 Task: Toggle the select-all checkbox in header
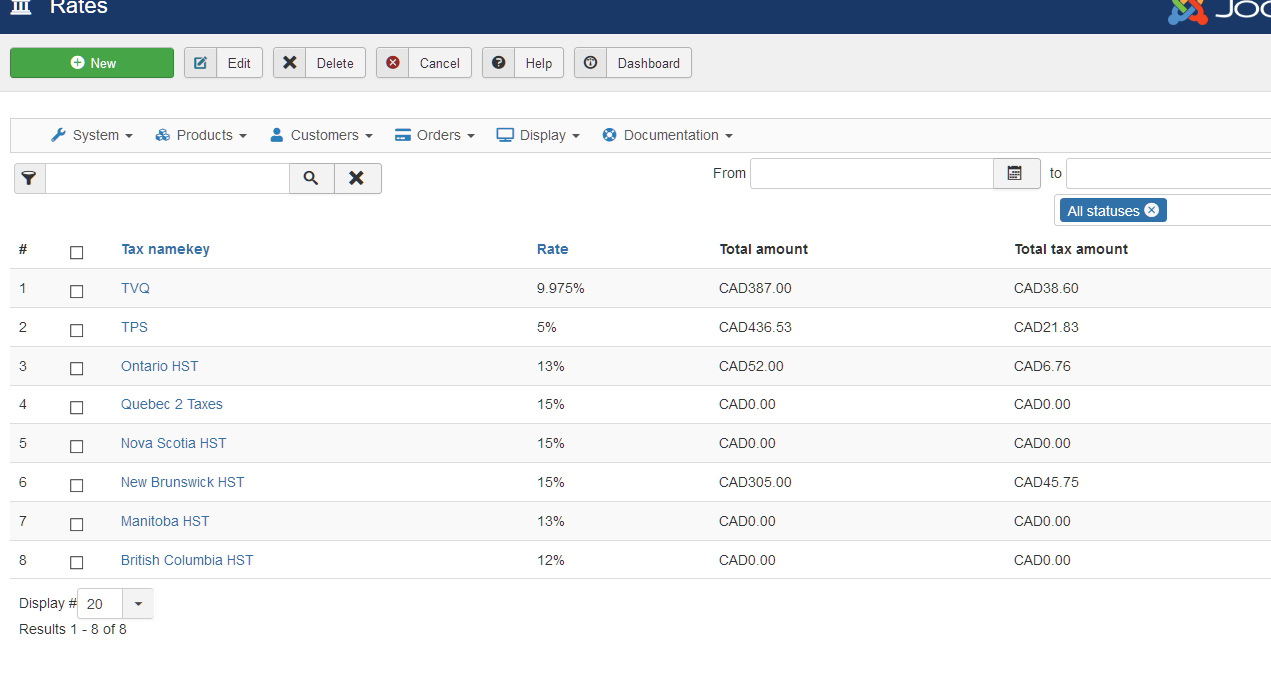[x=76, y=252]
